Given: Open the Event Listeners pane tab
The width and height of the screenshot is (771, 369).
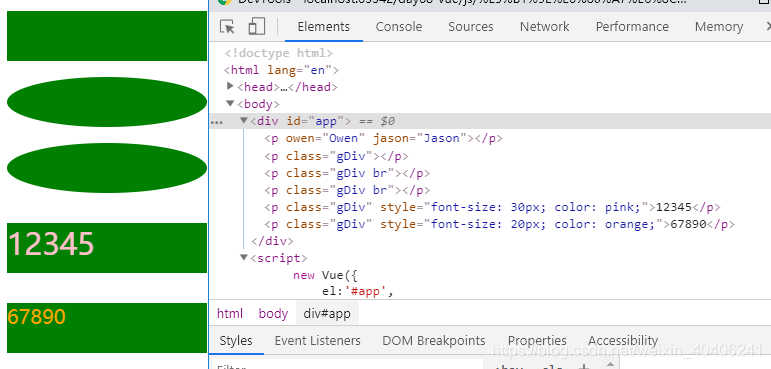Looking at the screenshot, I should [317, 340].
